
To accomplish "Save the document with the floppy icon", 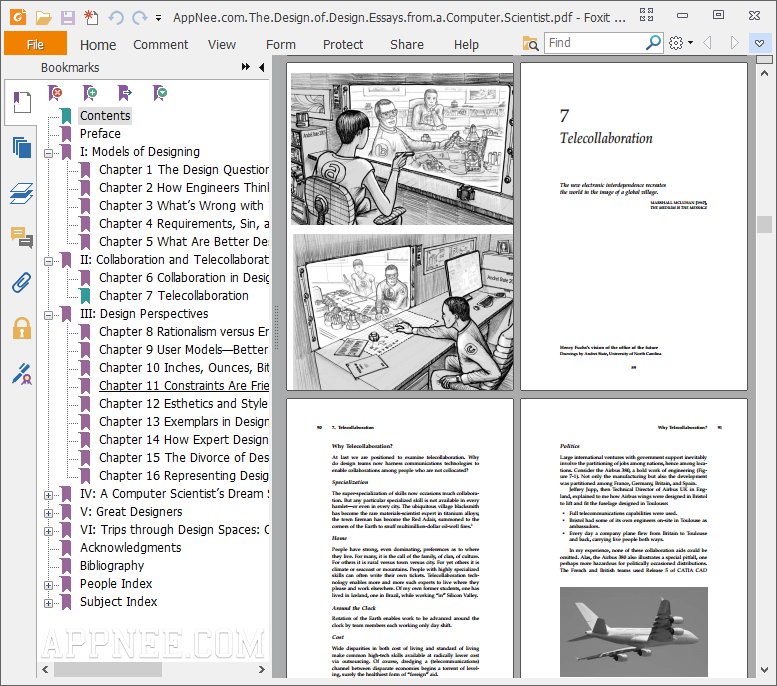I will (67, 18).
